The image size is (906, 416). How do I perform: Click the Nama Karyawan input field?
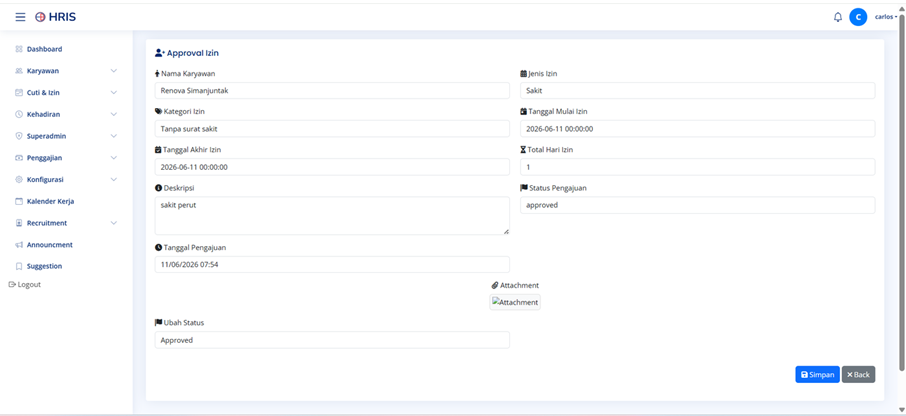(332, 91)
